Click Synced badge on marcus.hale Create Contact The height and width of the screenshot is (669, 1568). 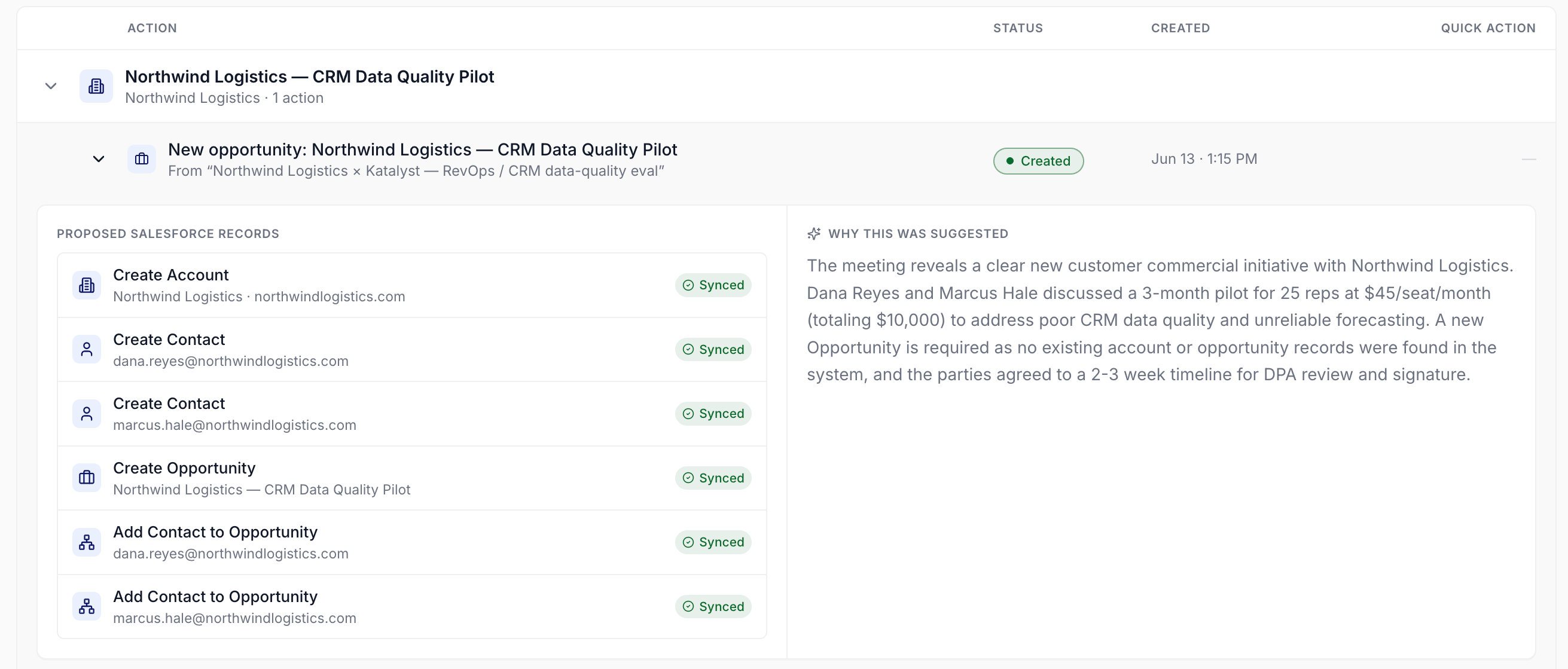[x=713, y=413]
